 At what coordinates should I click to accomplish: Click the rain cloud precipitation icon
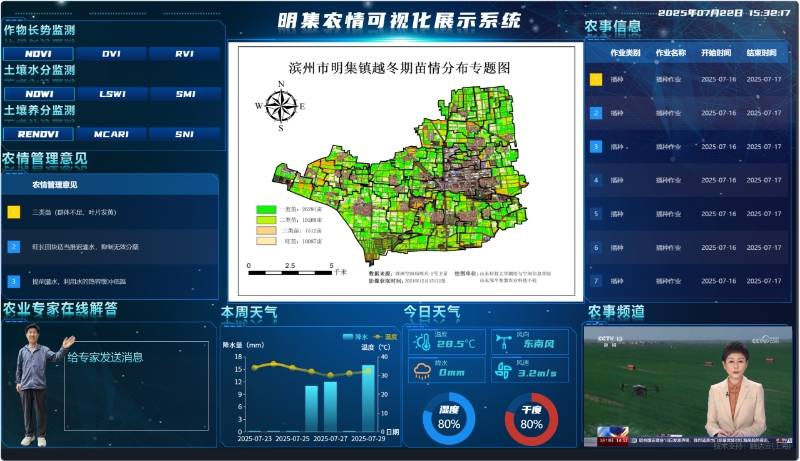click(x=422, y=371)
